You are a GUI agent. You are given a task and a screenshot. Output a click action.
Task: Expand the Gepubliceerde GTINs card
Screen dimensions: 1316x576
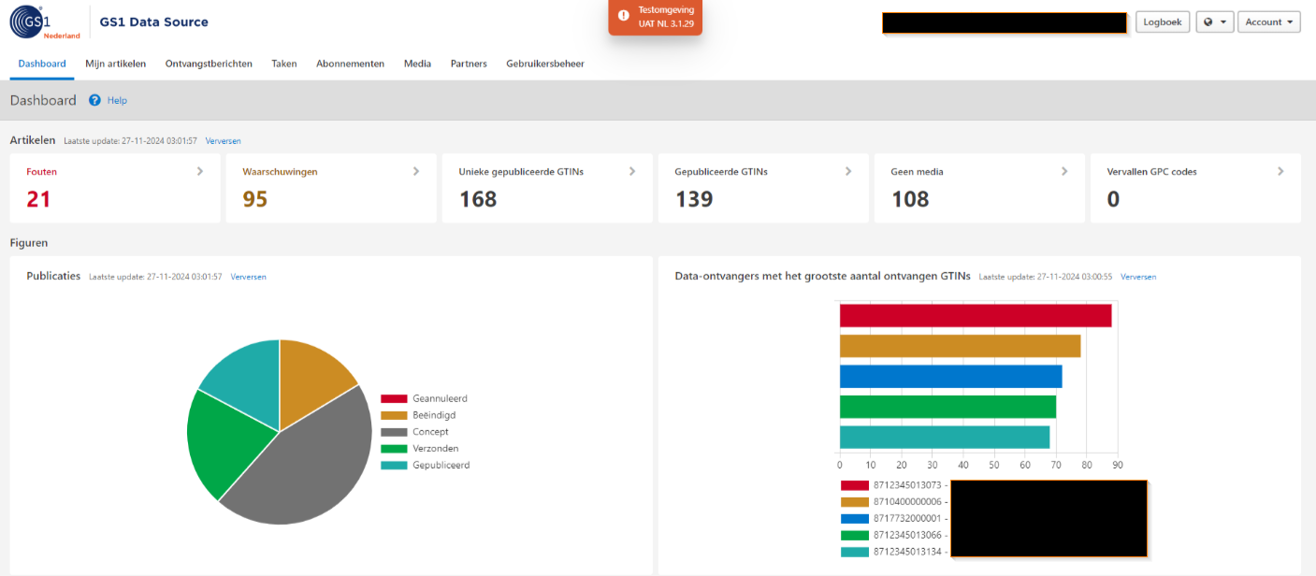pos(848,172)
